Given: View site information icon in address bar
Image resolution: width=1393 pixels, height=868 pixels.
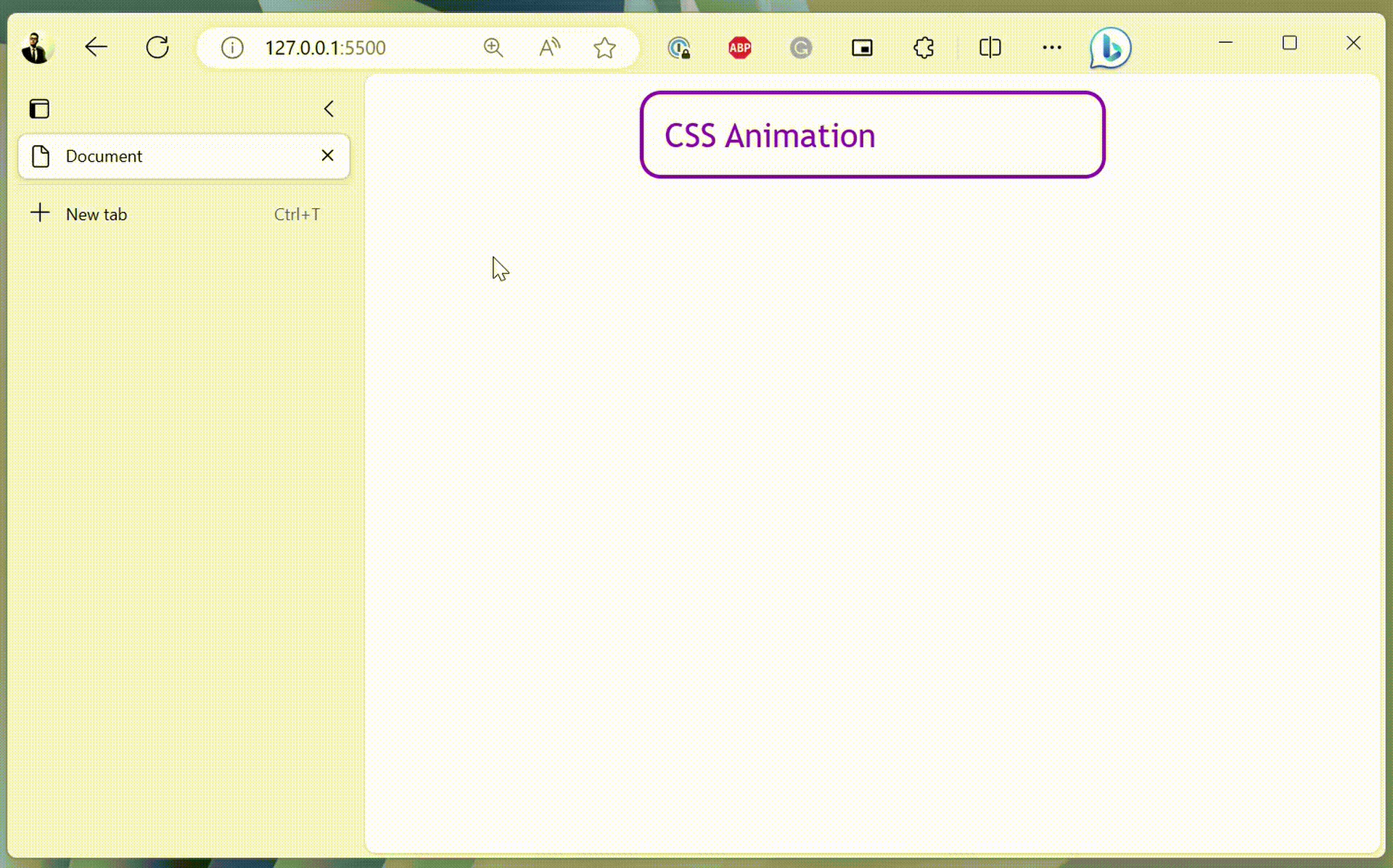Looking at the screenshot, I should point(232,48).
